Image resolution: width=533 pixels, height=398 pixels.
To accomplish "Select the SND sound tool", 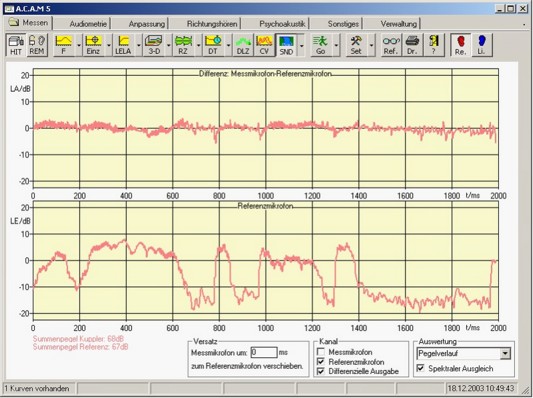I will tap(286, 45).
